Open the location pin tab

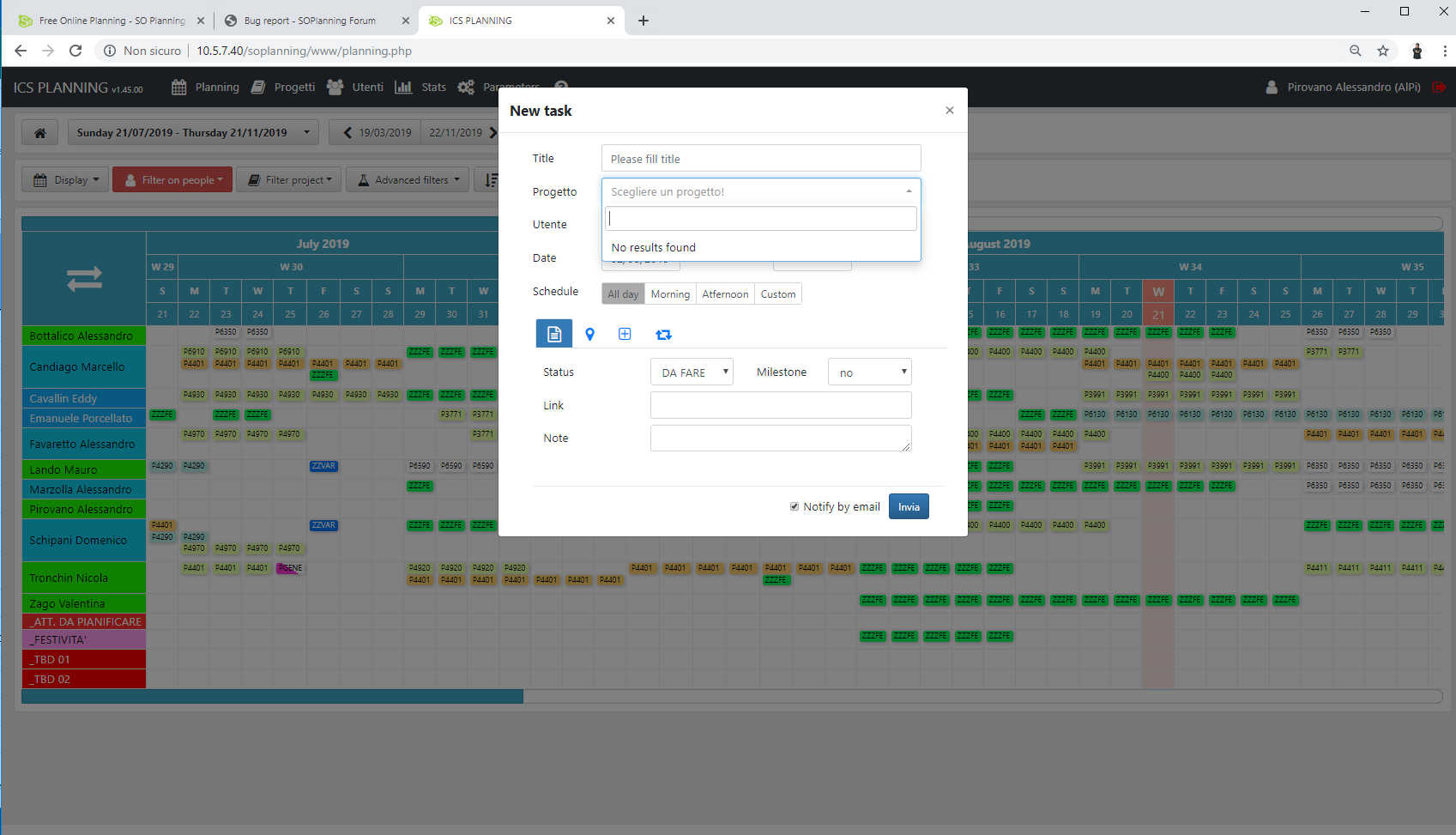tap(589, 334)
